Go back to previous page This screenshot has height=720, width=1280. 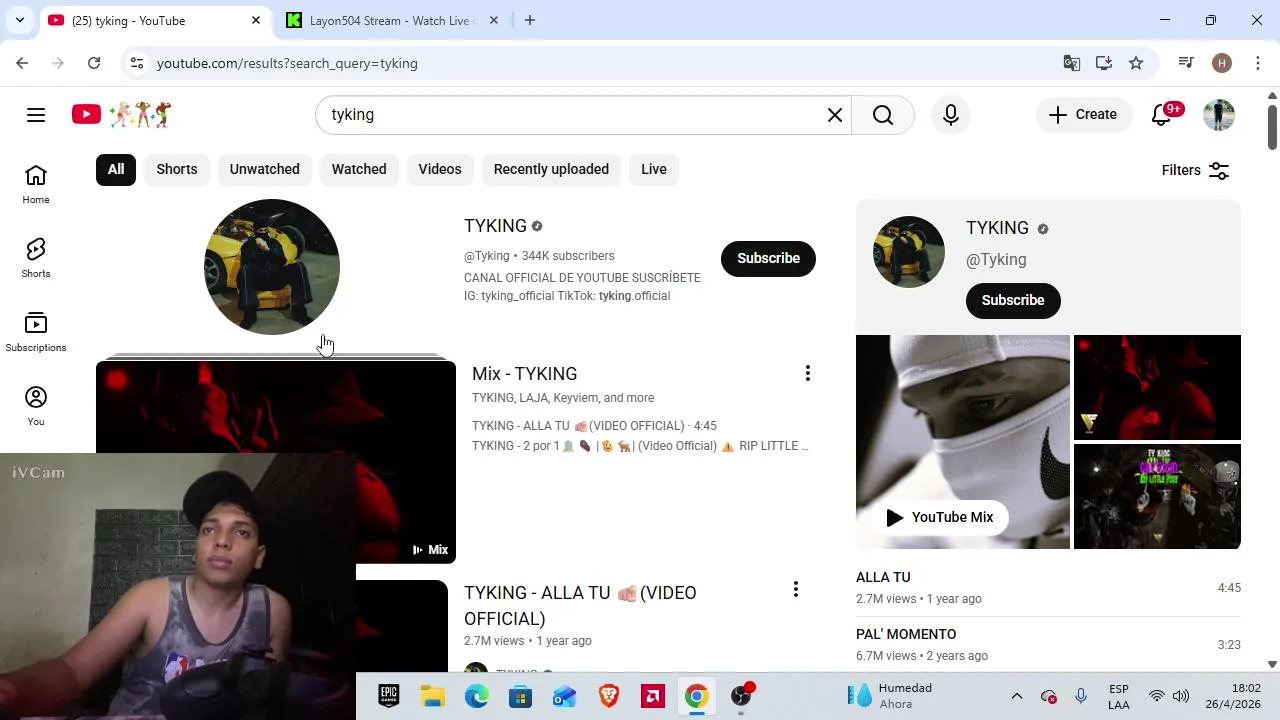pyautogui.click(x=22, y=63)
